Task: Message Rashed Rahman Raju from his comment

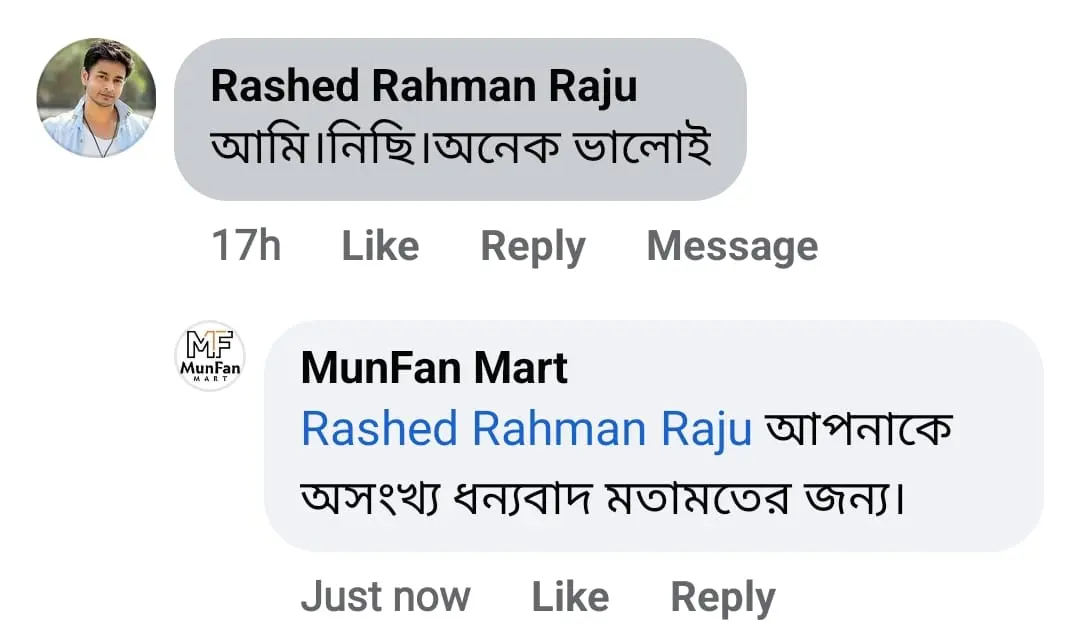Action: (732, 246)
